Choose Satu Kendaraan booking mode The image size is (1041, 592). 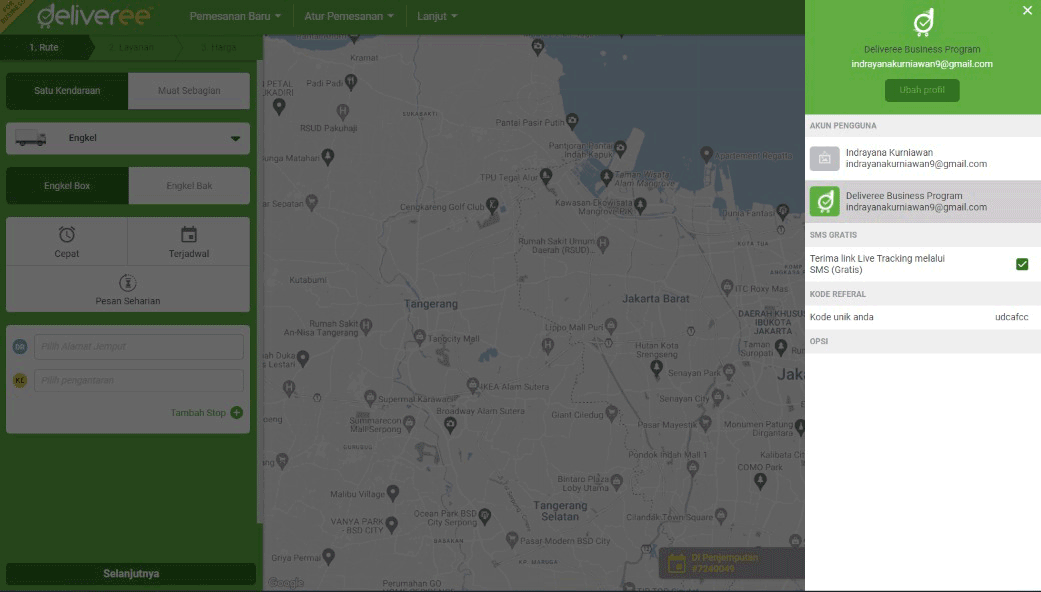point(67,91)
